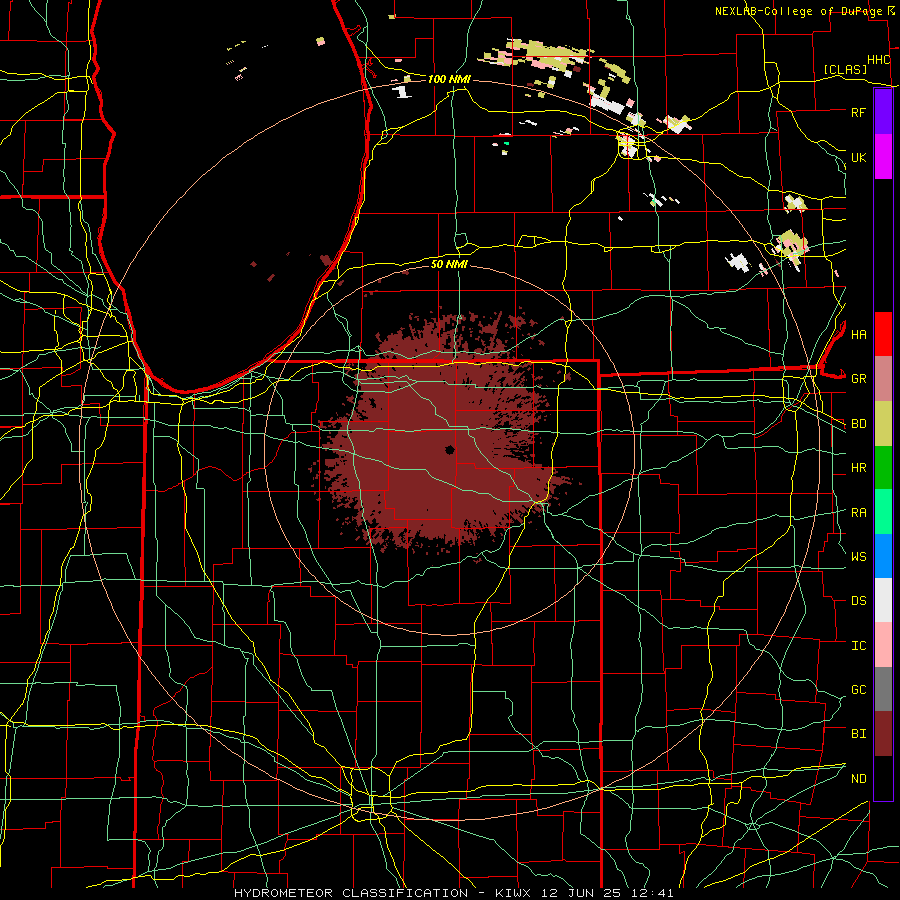The image size is (900, 900).
Task: Select the light pink IC color swatch
Action: (883, 645)
